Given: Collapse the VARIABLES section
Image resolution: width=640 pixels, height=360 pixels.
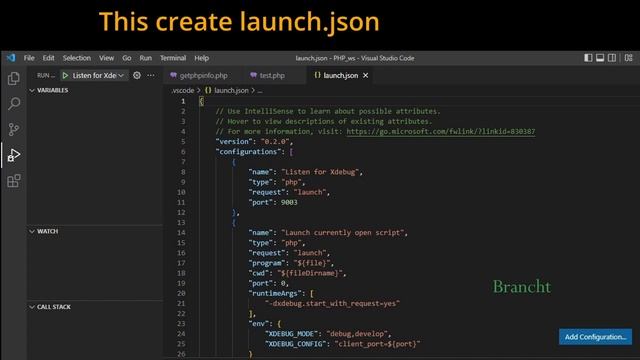Looking at the screenshot, I should pos(49,90).
